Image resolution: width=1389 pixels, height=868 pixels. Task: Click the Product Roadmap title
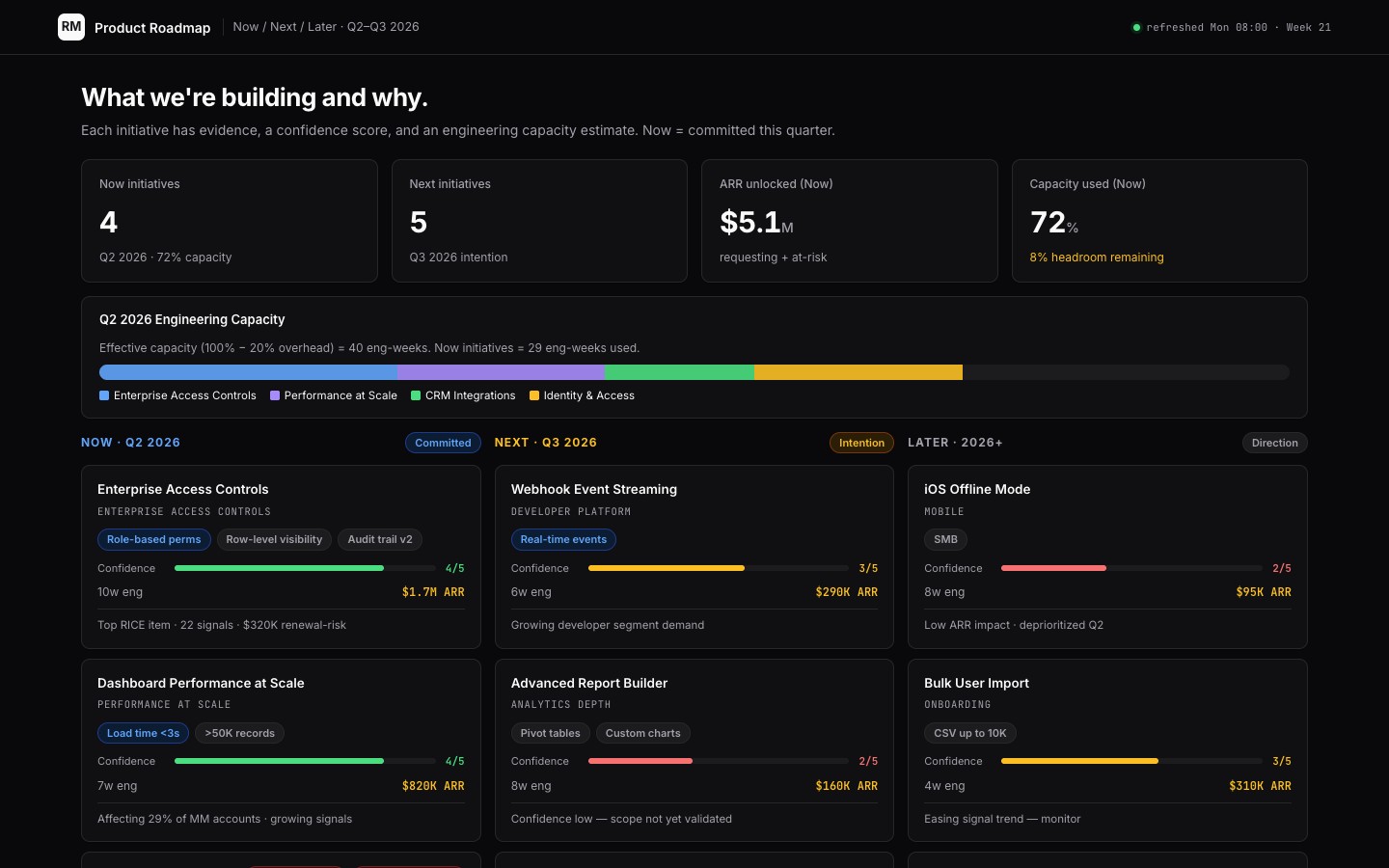click(x=152, y=28)
